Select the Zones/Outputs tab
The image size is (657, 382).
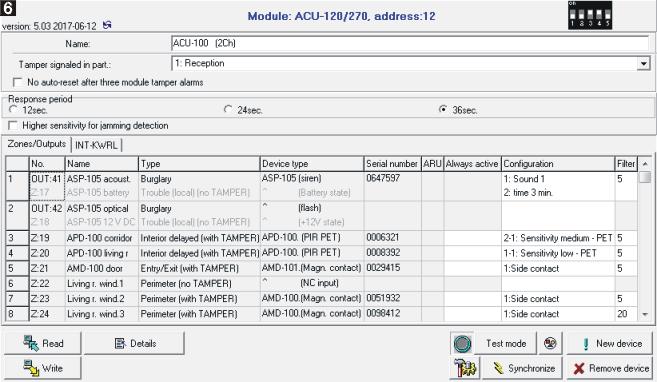click(x=36, y=144)
